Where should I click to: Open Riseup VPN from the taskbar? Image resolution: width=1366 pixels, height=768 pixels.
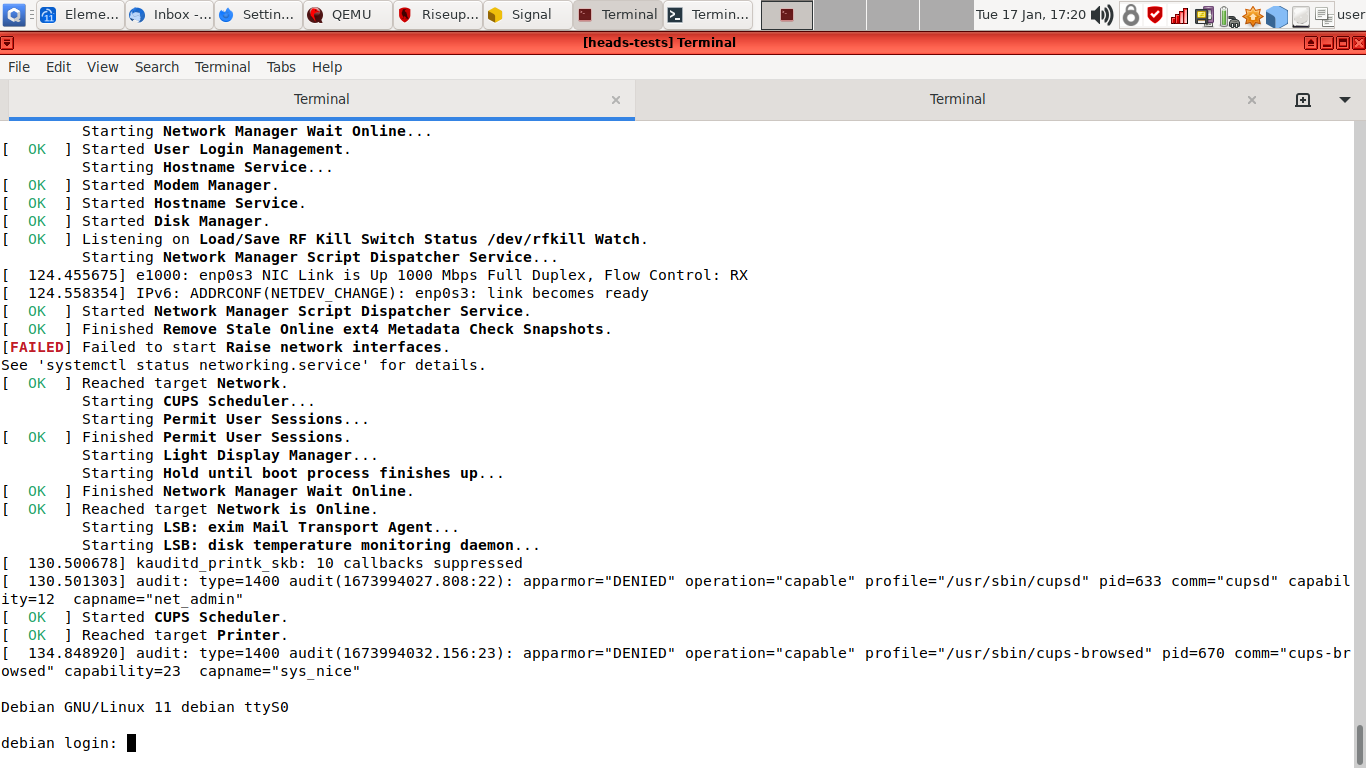(437, 15)
